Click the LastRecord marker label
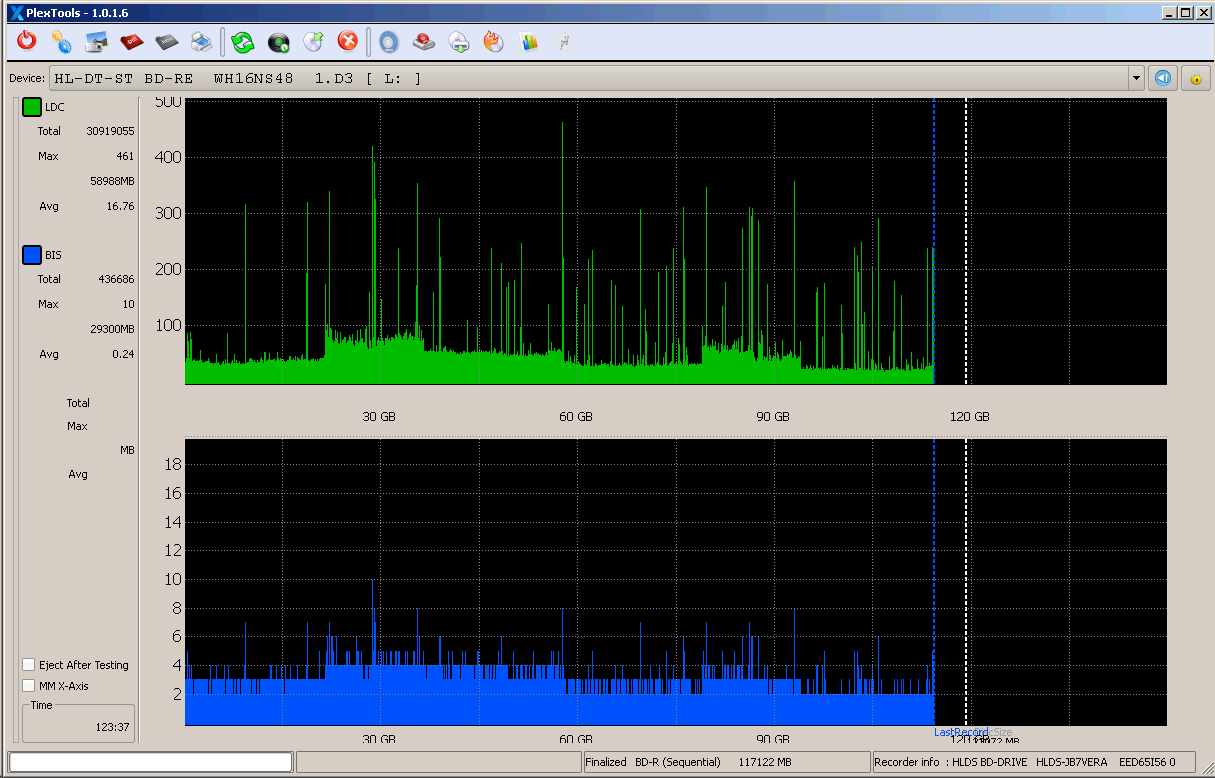This screenshot has height=778, width=1215. pos(961,732)
